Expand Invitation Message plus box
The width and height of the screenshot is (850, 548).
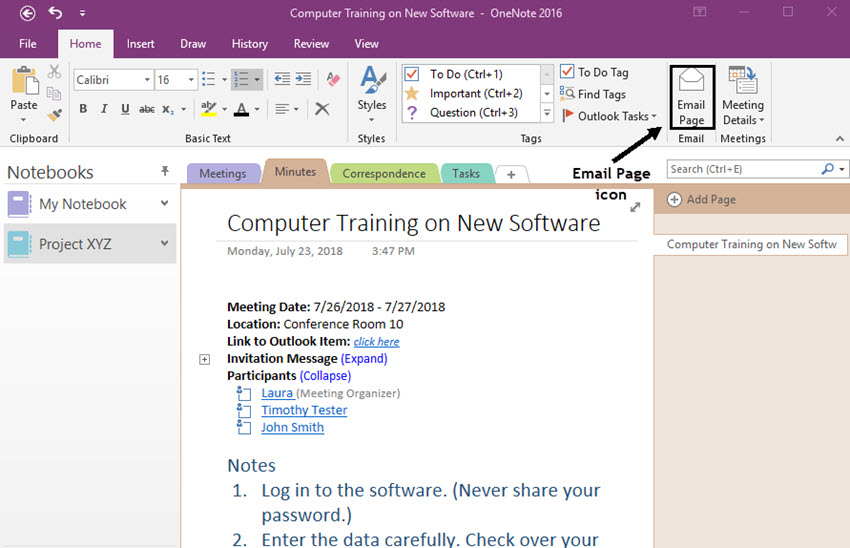point(204,359)
